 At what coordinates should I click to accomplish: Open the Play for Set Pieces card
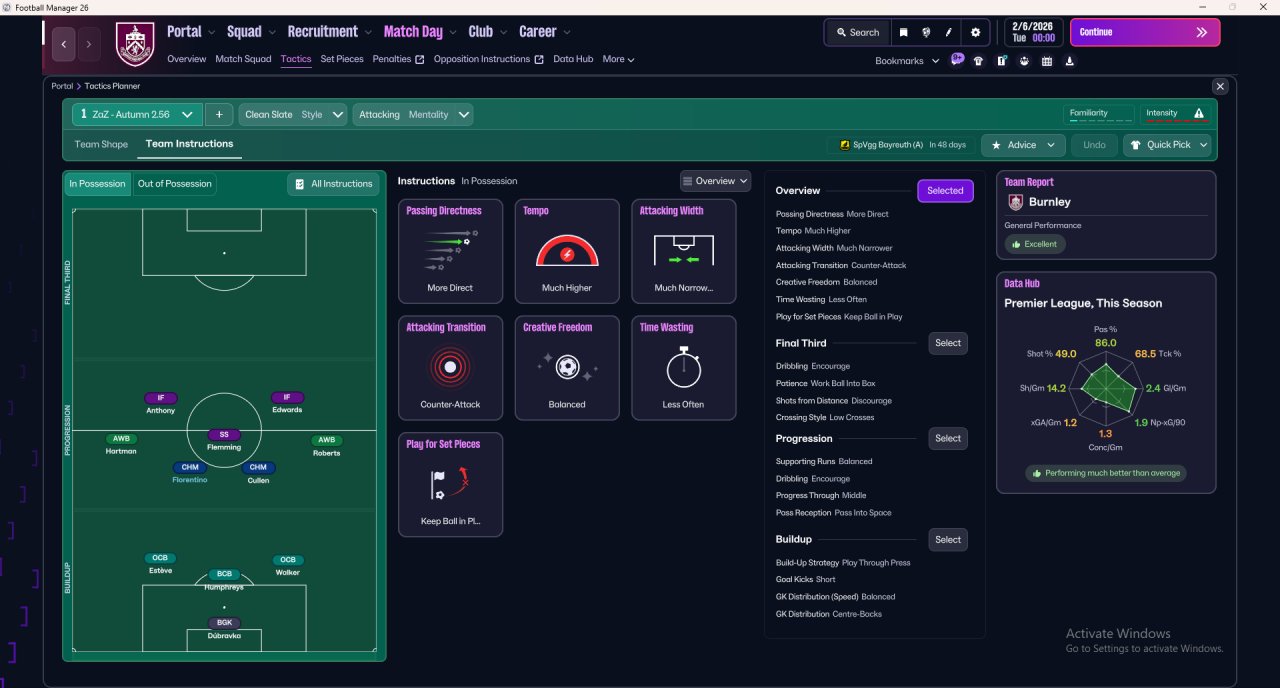450,485
